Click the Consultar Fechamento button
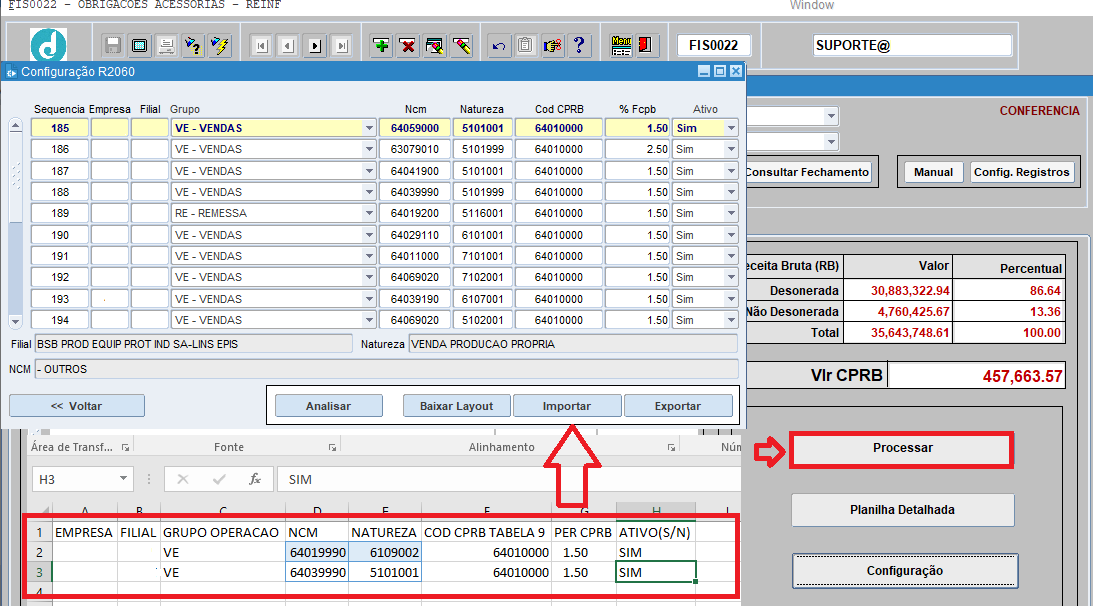1093x606 pixels. tap(808, 172)
